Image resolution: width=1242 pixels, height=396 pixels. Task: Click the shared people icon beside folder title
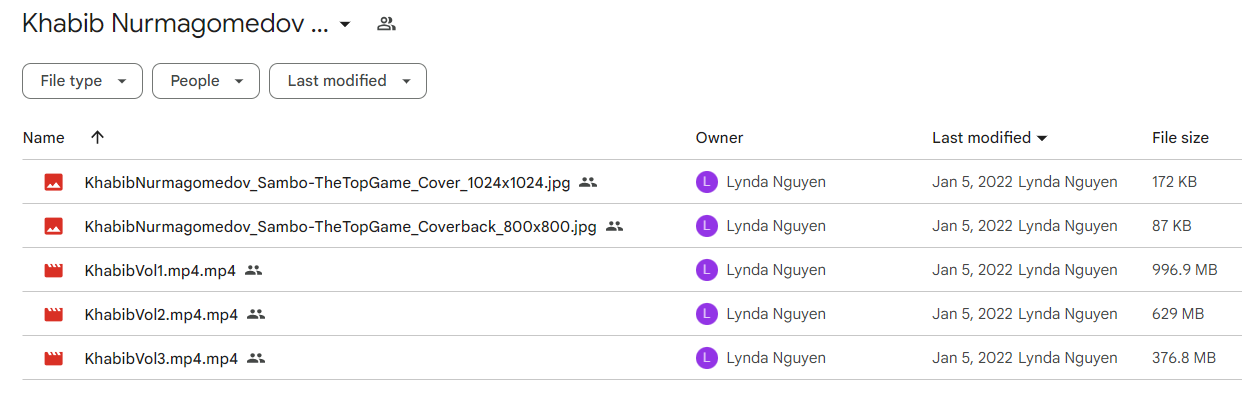point(387,24)
